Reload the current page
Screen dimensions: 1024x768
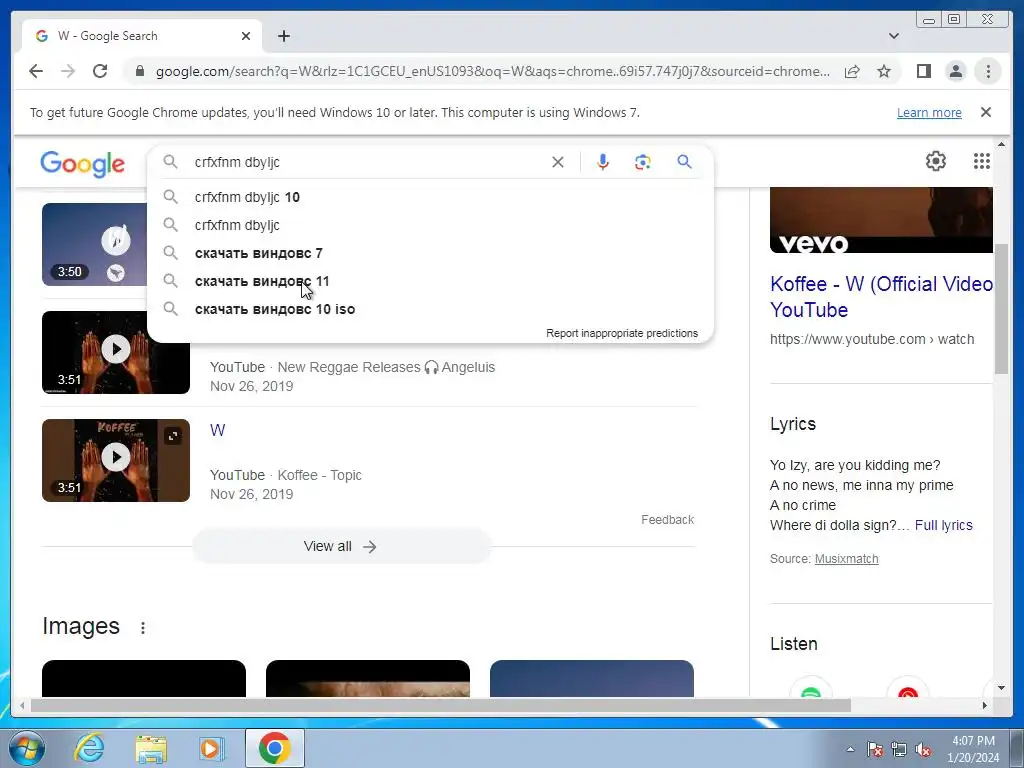coord(100,71)
